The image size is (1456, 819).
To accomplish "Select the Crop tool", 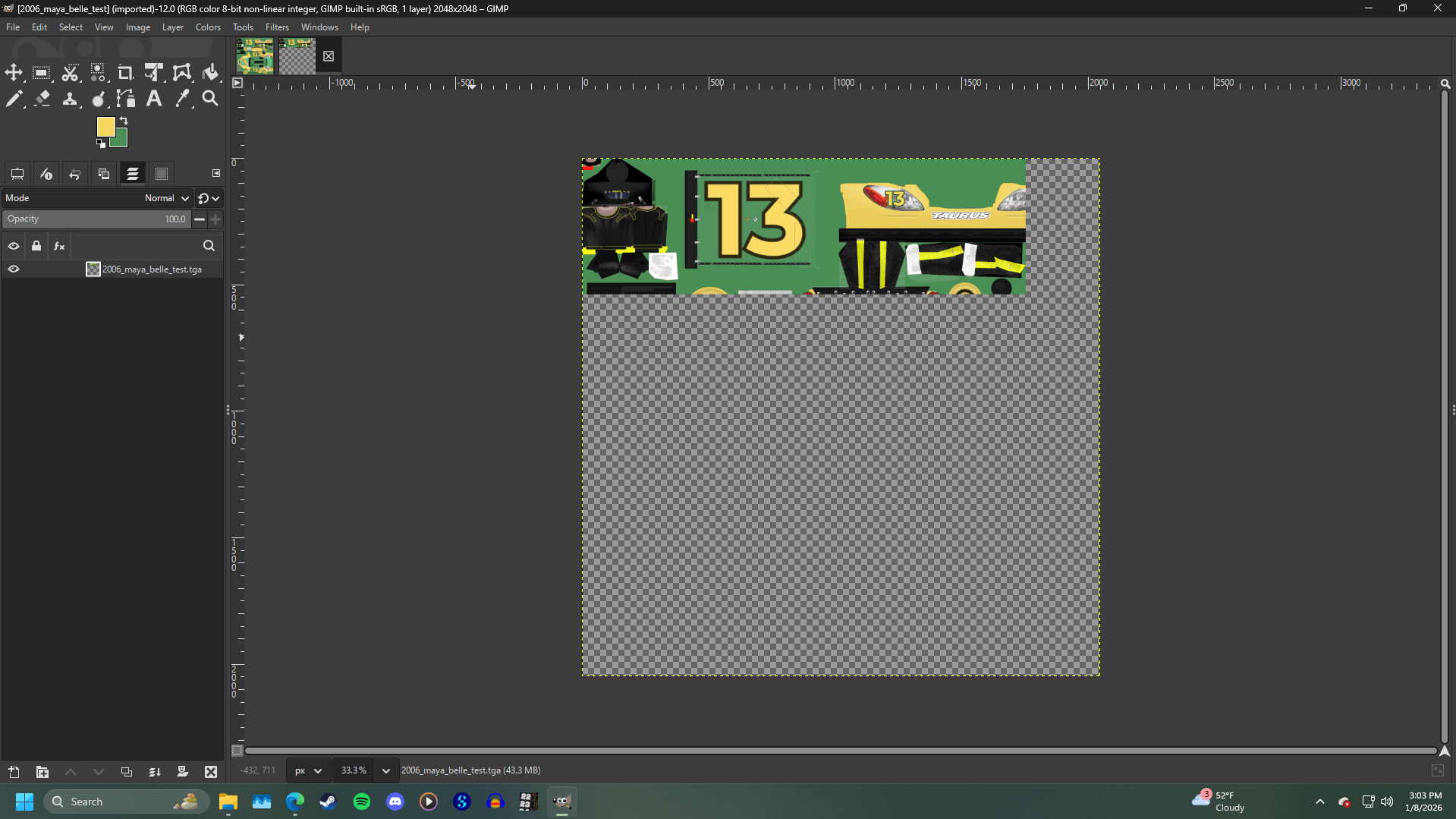I will [x=125, y=73].
